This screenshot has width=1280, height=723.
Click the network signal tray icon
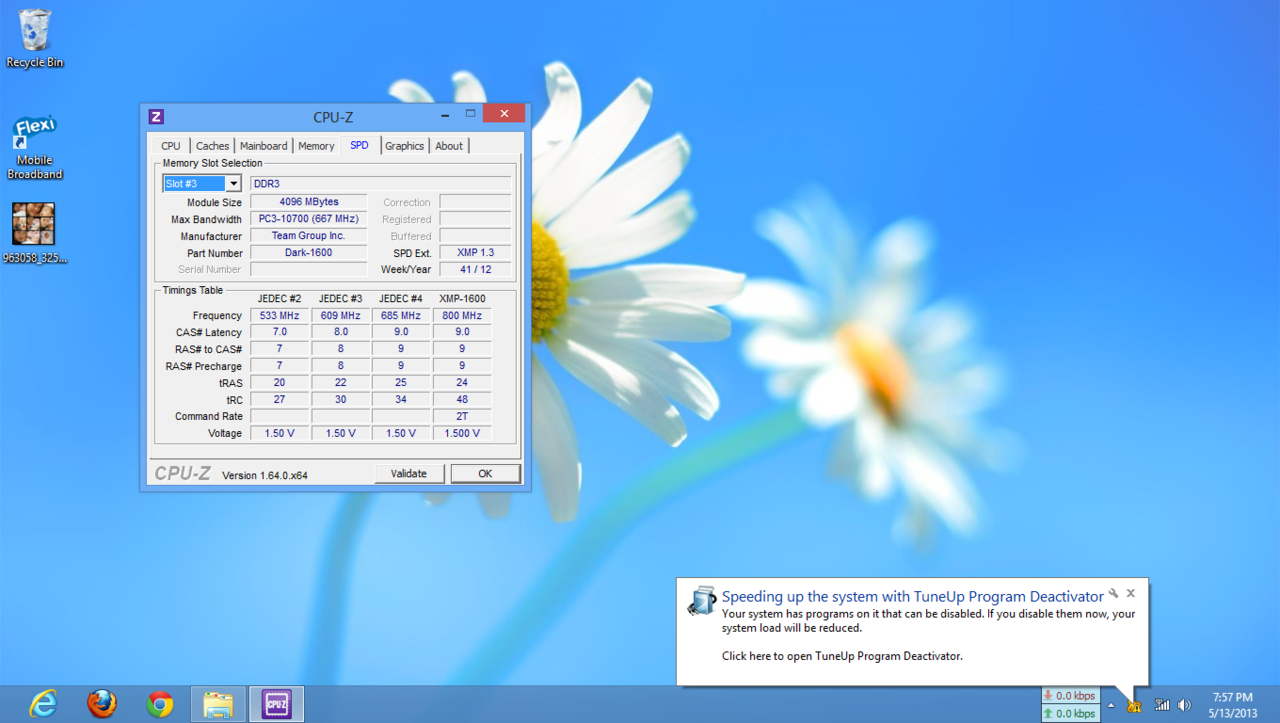click(1162, 705)
